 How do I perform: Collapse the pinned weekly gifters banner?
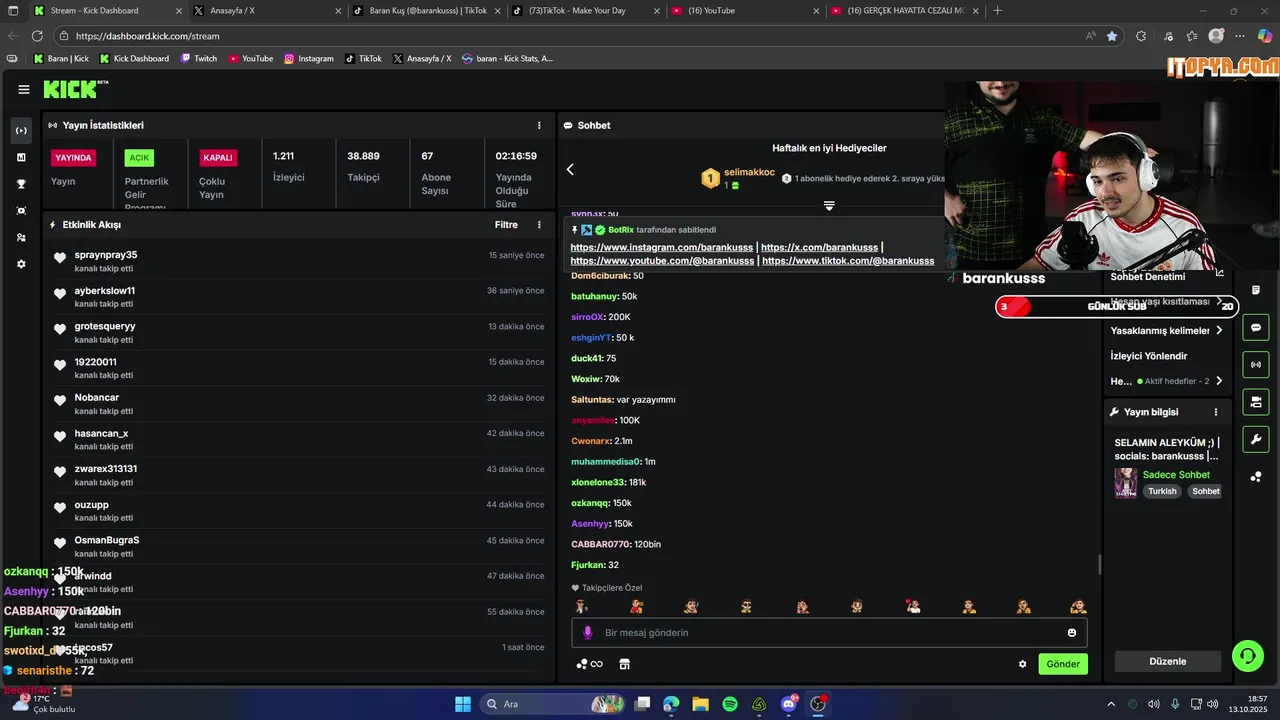829,206
